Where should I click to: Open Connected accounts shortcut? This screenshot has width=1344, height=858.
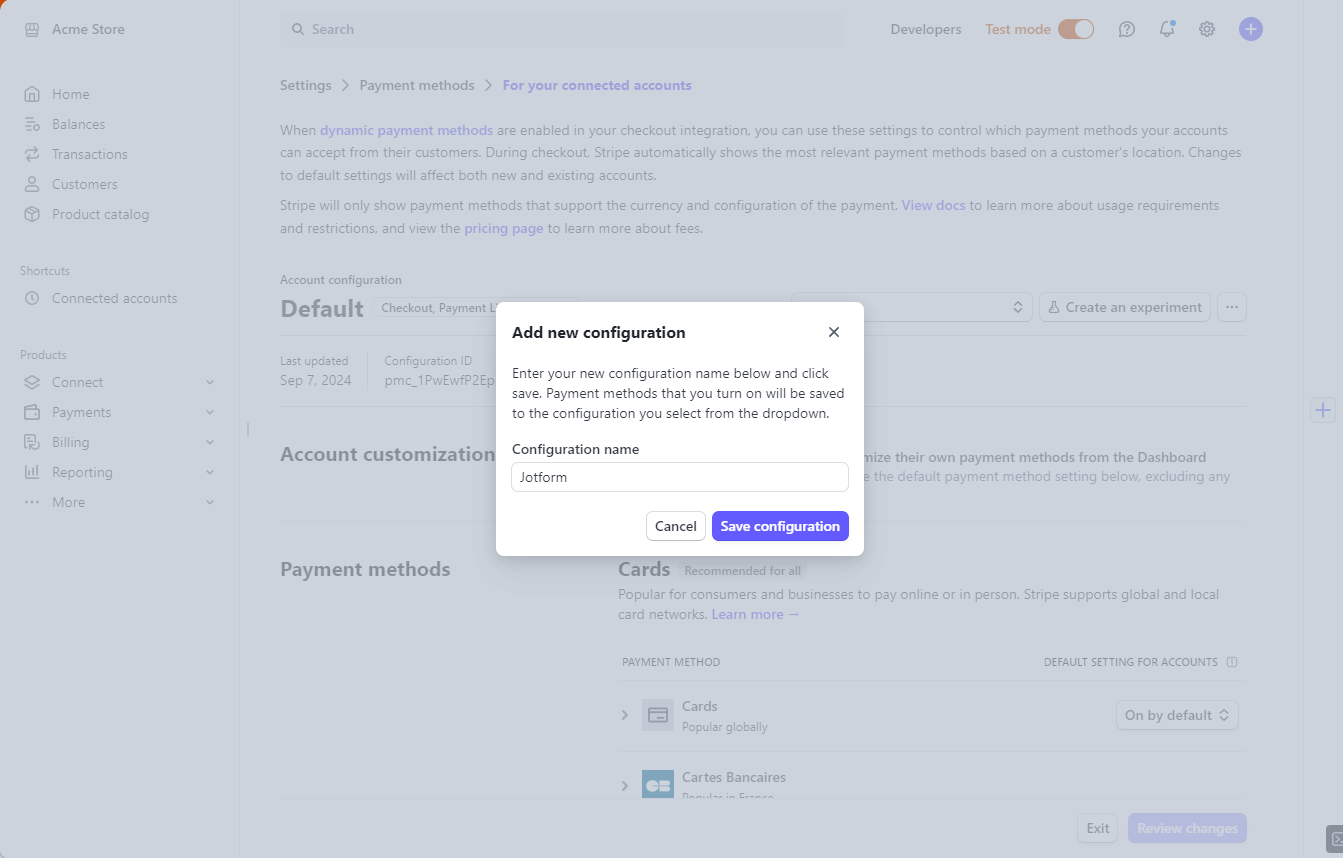114,298
